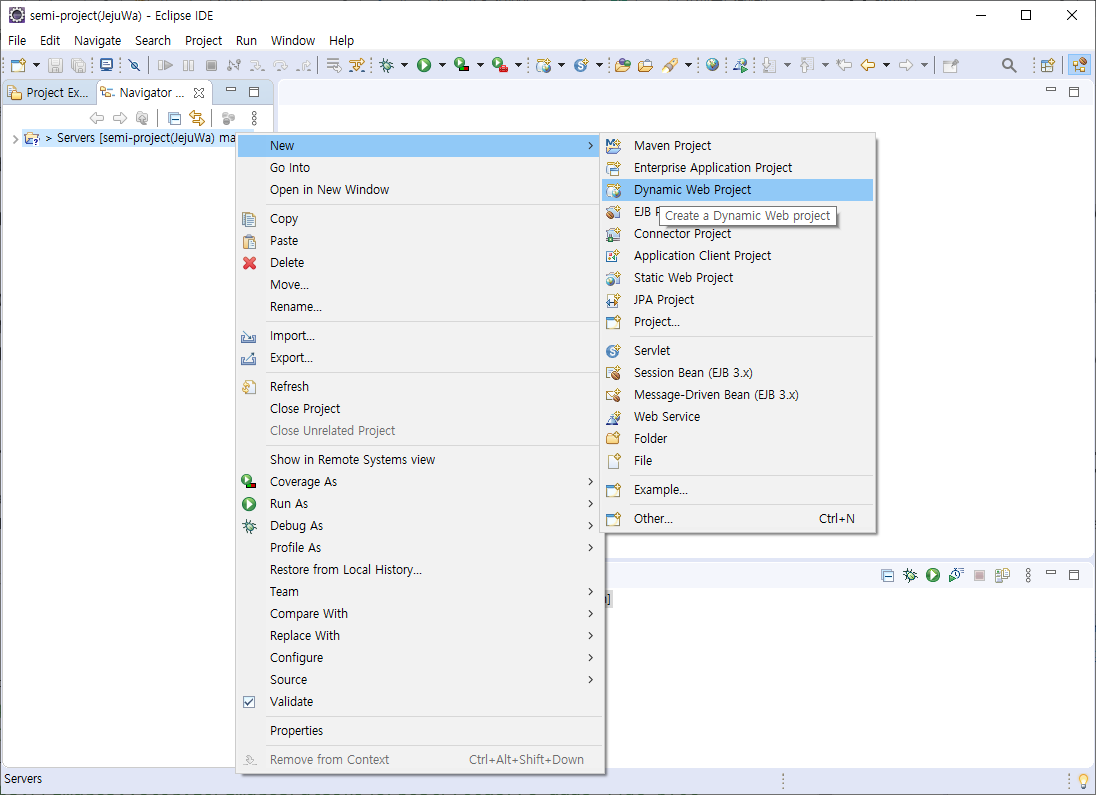1096x795 pixels.
Task: Open dropdown arrow next to Debug bug icon
Action: click(404, 65)
